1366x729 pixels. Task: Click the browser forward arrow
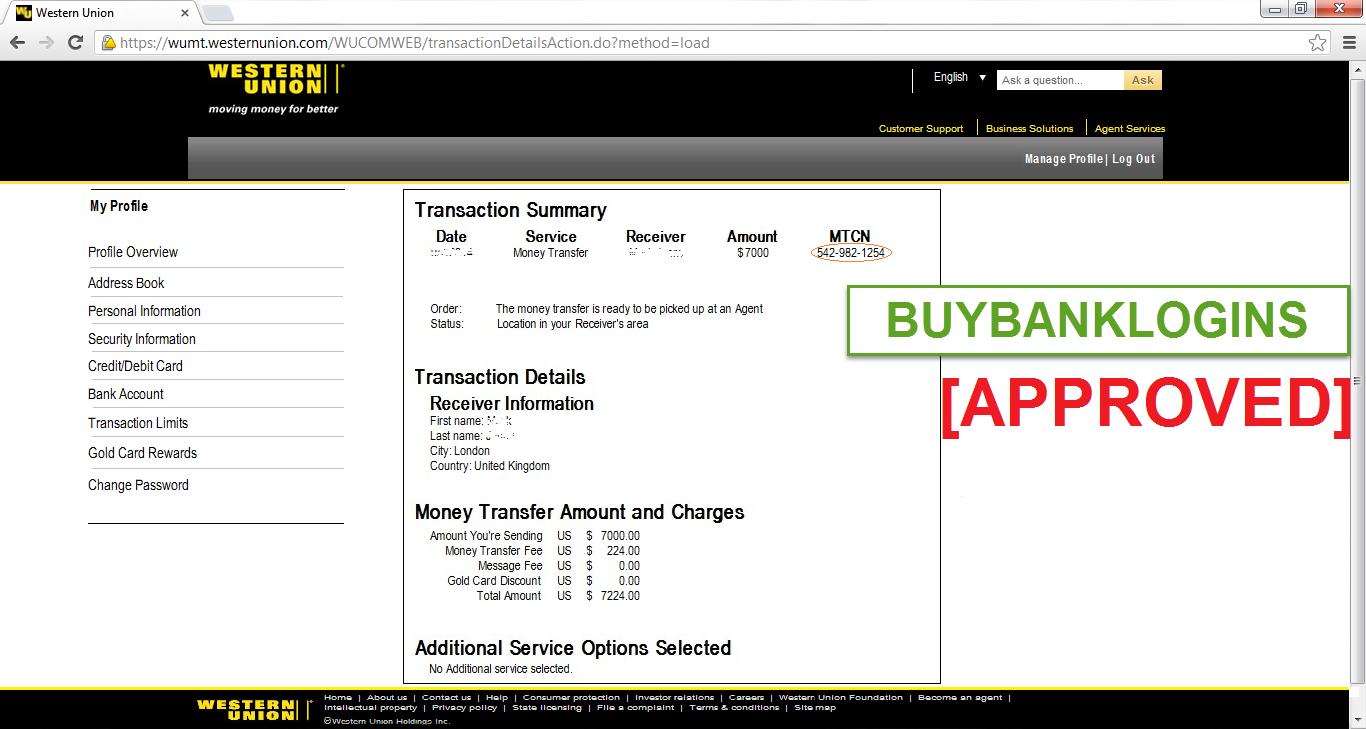(x=46, y=42)
